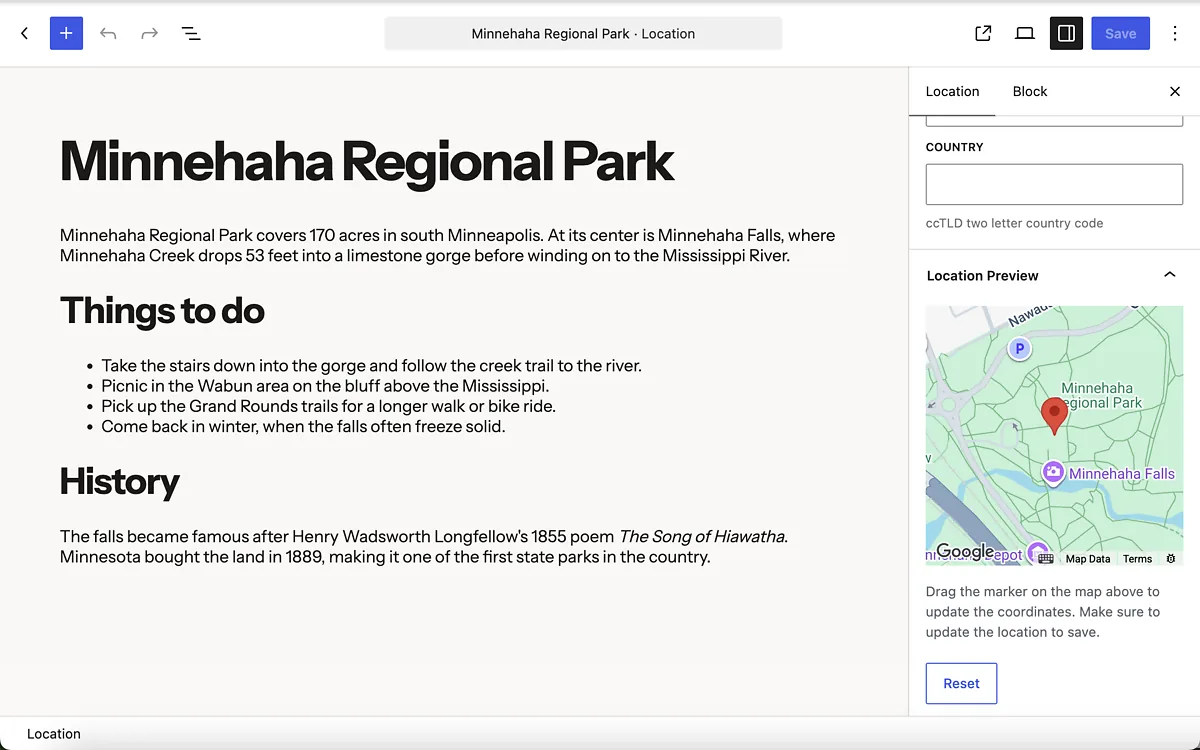Open the editor options menu
This screenshot has width=1200, height=750.
(x=1175, y=33)
